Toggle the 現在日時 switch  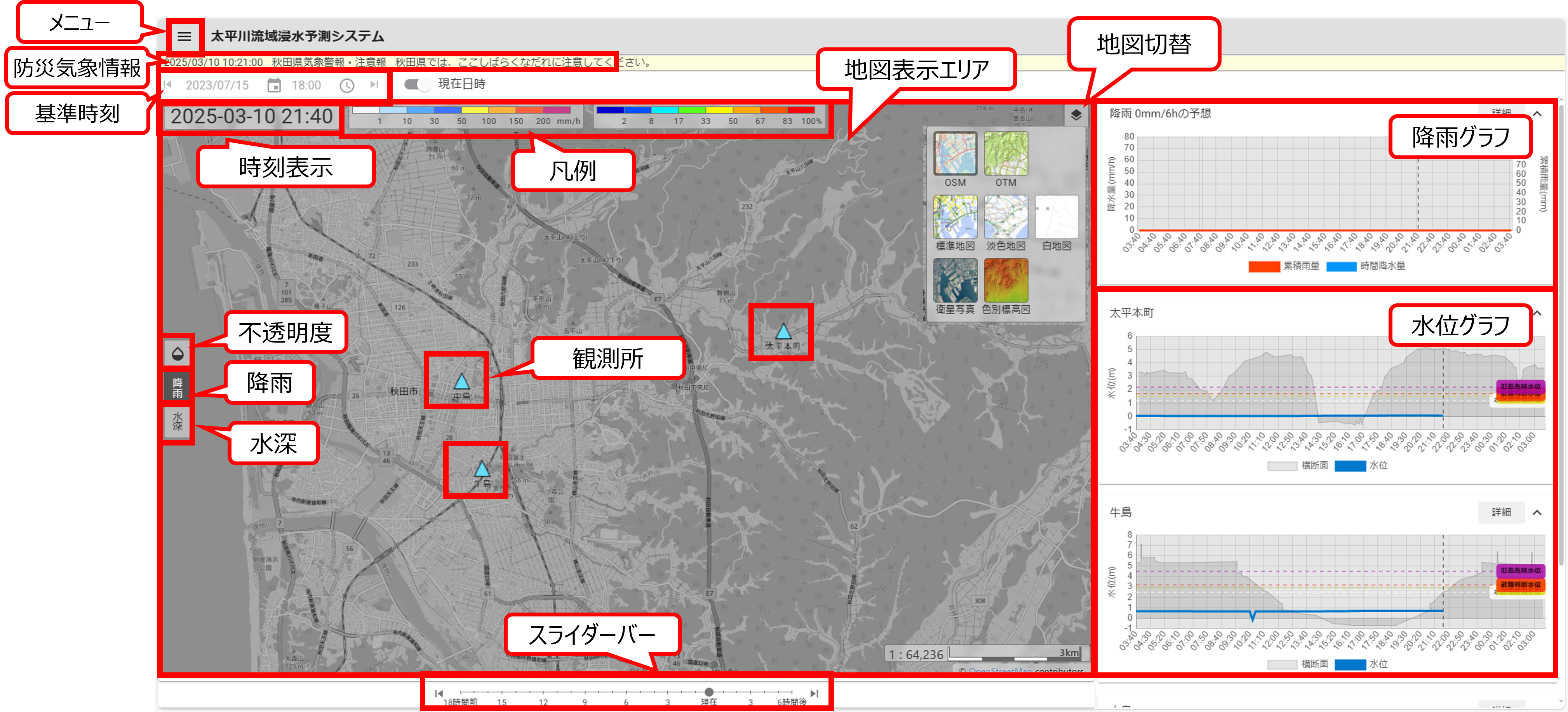tap(417, 85)
